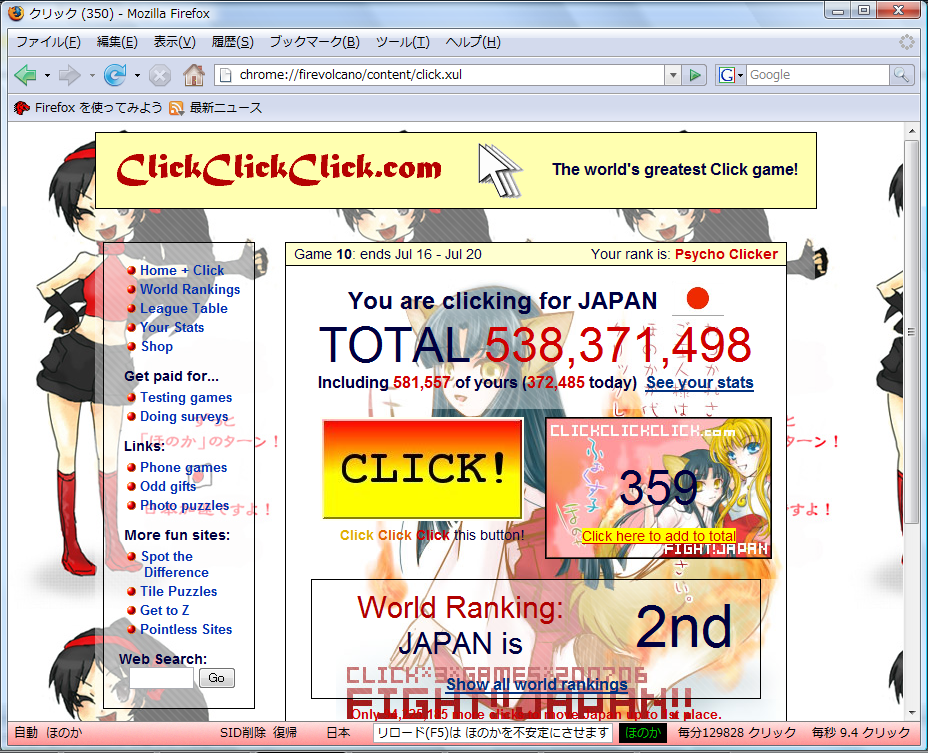Open the Testing games link
928x753 pixels.
[186, 398]
